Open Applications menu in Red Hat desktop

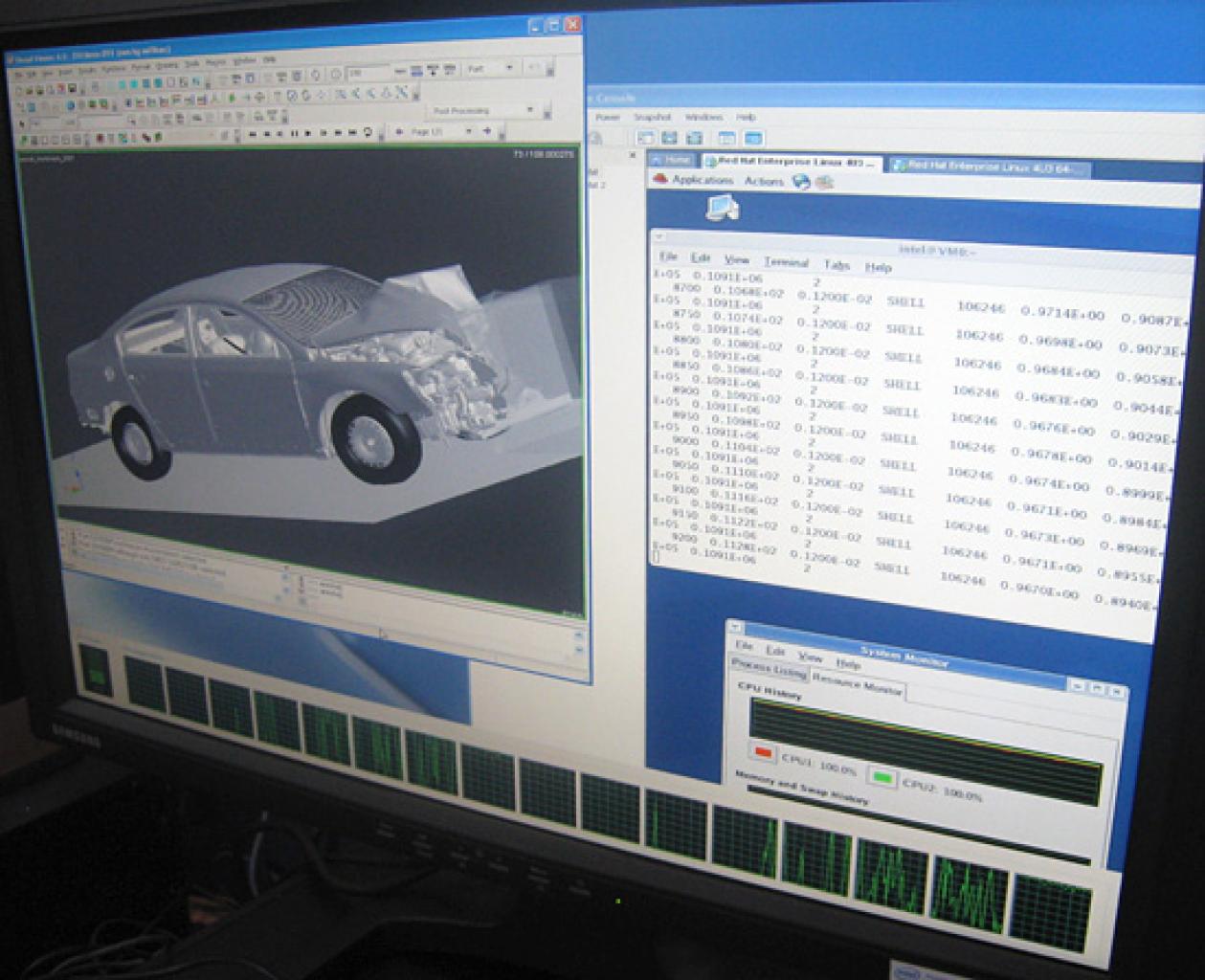[x=702, y=179]
